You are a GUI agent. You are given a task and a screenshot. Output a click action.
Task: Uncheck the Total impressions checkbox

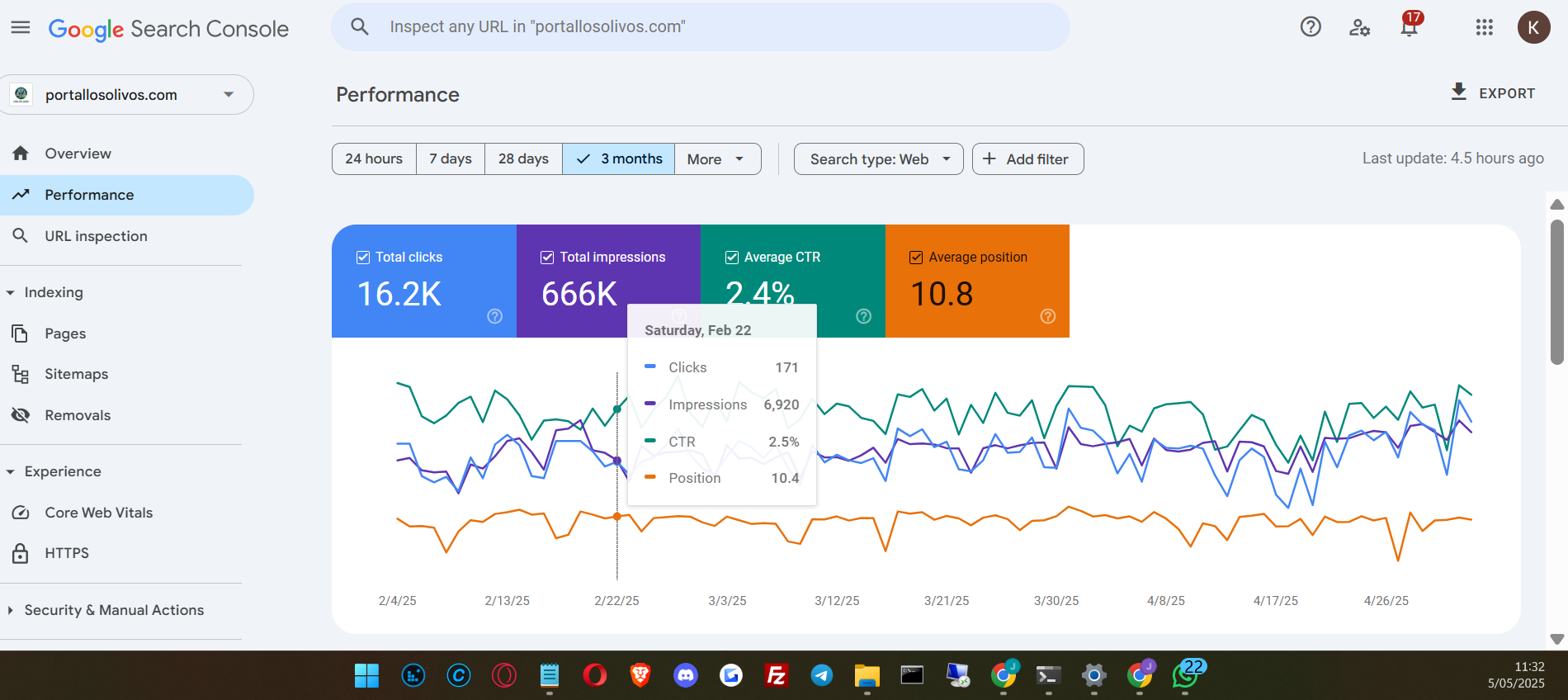point(547,258)
